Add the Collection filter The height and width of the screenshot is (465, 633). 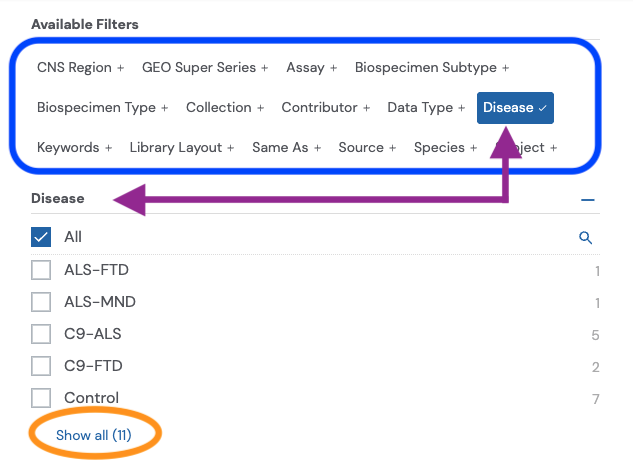tap(225, 107)
